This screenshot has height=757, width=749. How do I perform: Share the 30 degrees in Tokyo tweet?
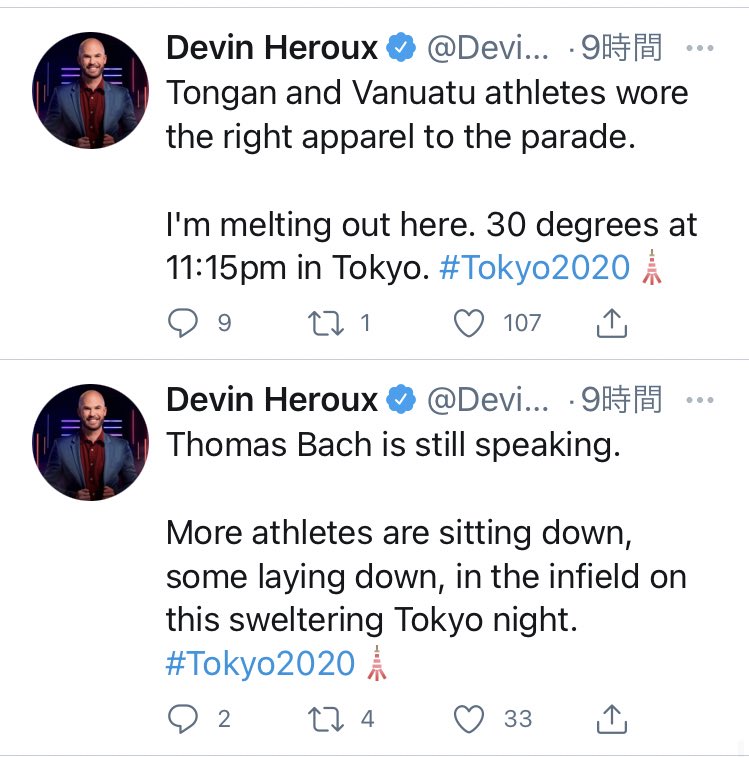pyautogui.click(x=611, y=322)
